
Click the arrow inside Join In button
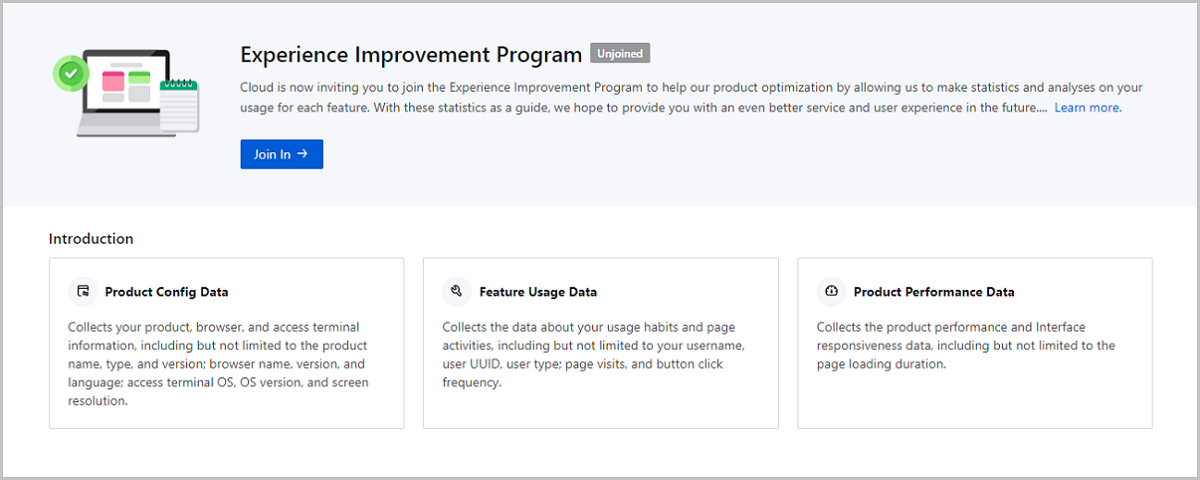point(303,154)
